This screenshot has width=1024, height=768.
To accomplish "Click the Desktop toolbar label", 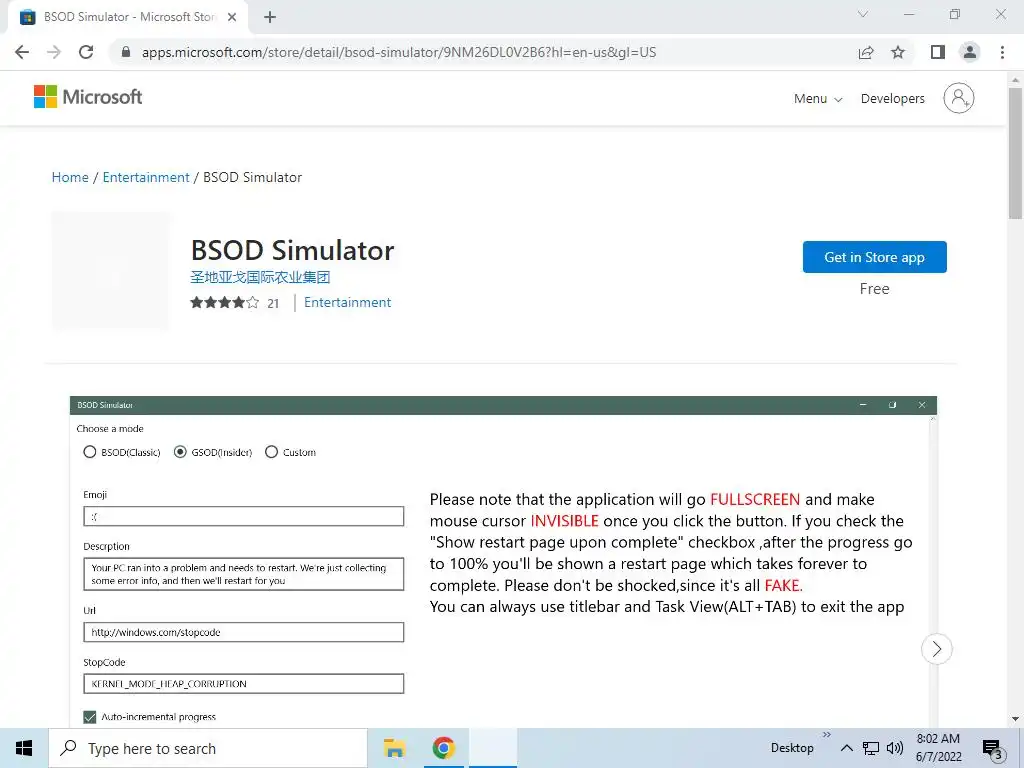I will [792, 748].
